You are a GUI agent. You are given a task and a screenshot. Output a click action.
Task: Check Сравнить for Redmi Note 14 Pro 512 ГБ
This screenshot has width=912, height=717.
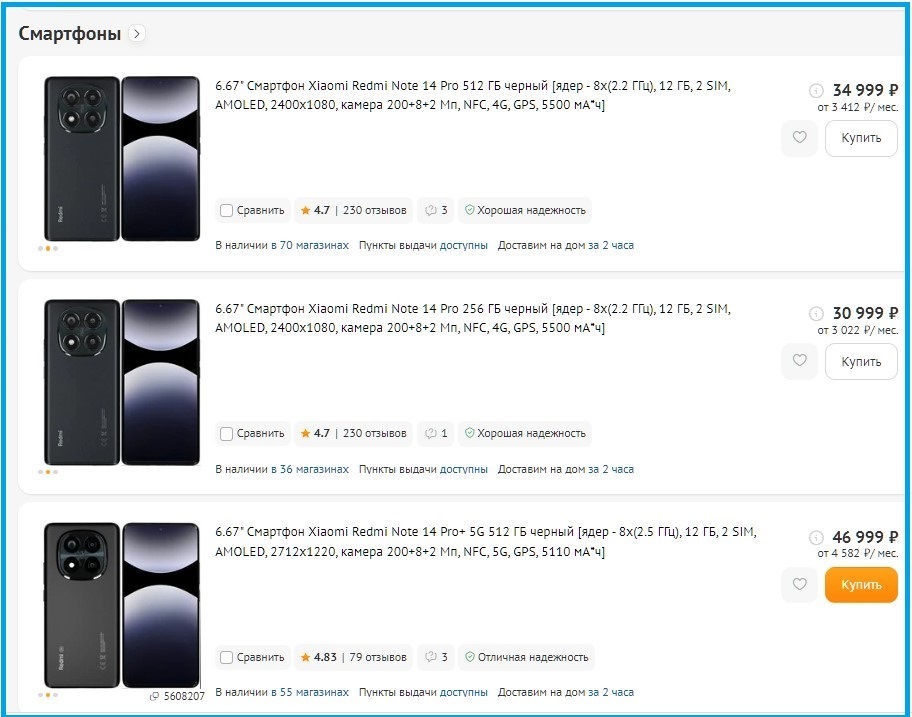[227, 210]
